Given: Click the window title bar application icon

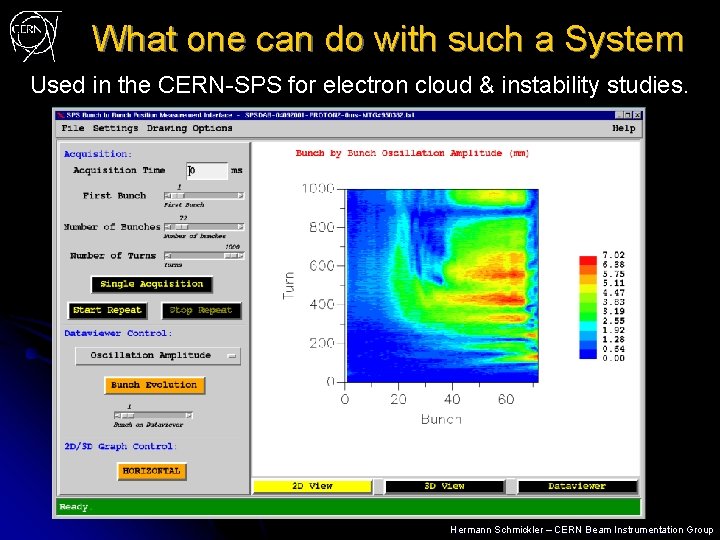Looking at the screenshot, I should pyautogui.click(x=60, y=115).
